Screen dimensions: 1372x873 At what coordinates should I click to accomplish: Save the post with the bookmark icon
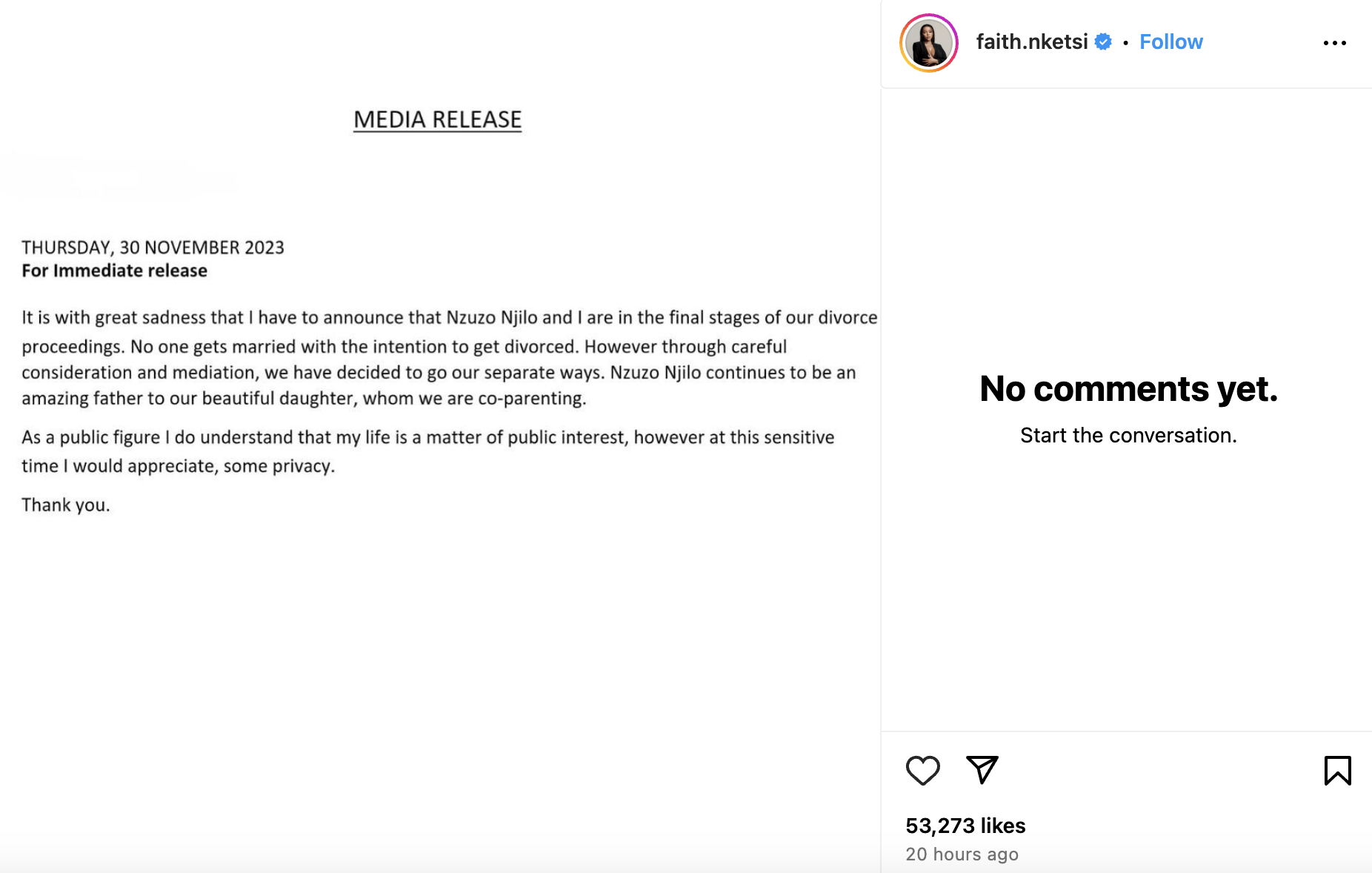[x=1337, y=771]
